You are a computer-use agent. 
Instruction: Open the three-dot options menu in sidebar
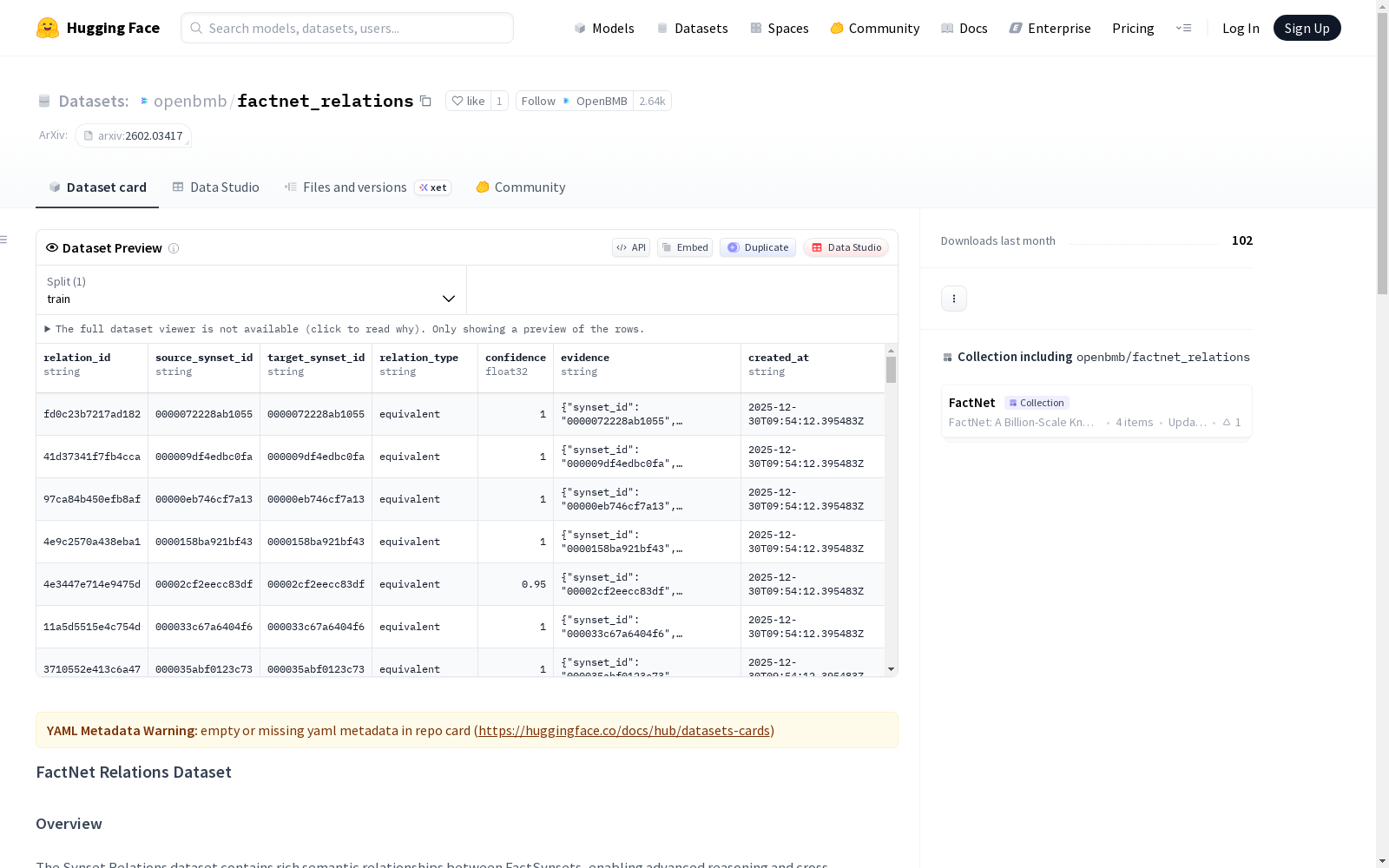point(954,299)
